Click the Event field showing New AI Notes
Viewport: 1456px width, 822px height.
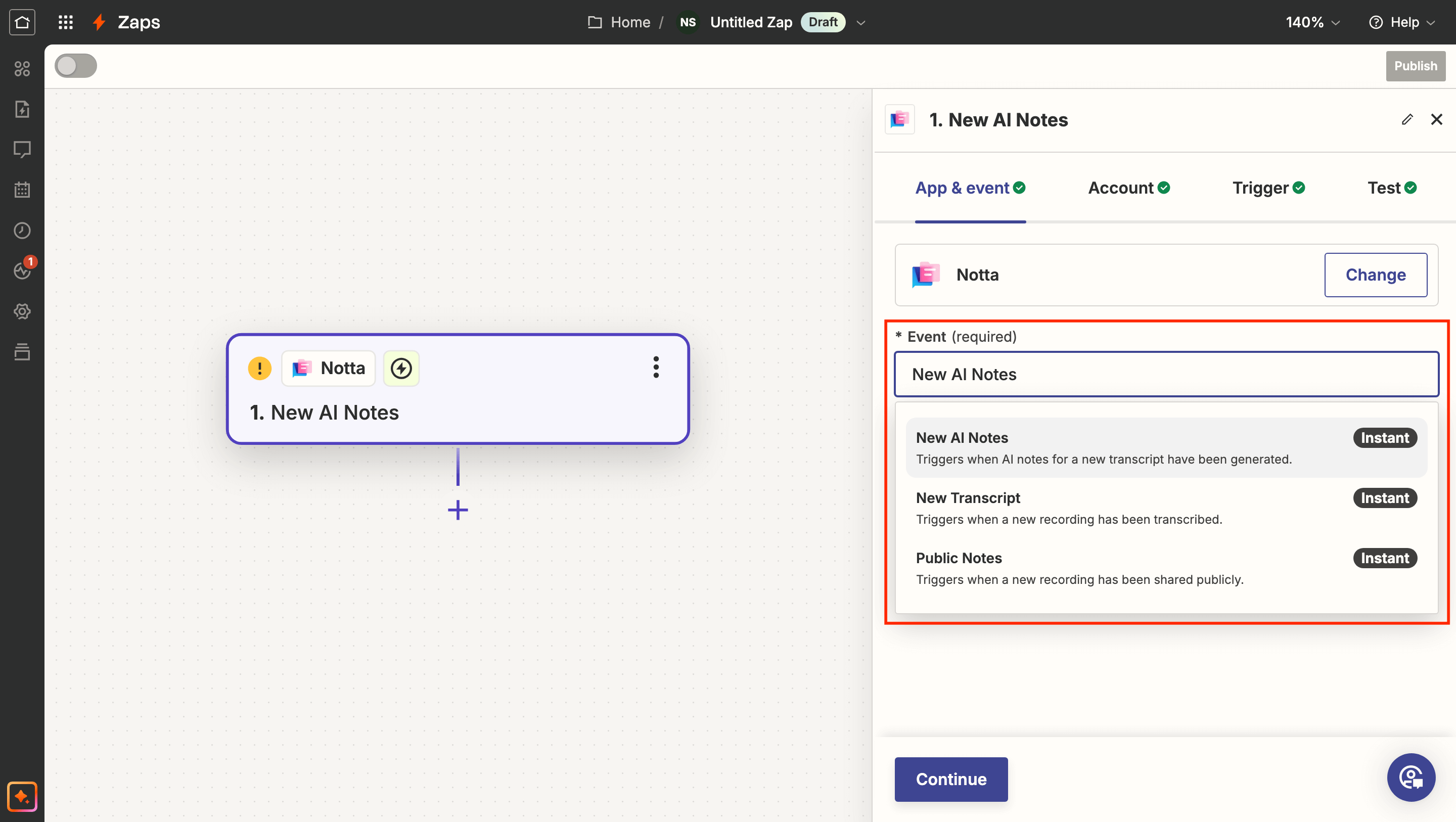(1167, 374)
